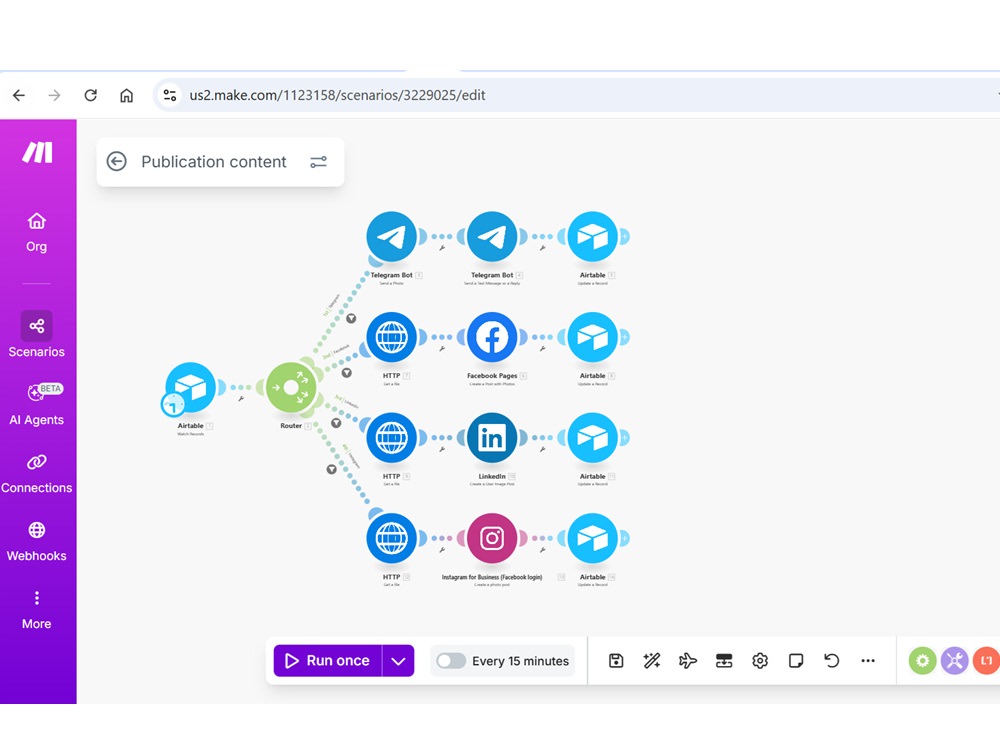The image size is (1000, 750).
Task: Click the wrench between HTTP and Instagram
Action: pos(442,550)
